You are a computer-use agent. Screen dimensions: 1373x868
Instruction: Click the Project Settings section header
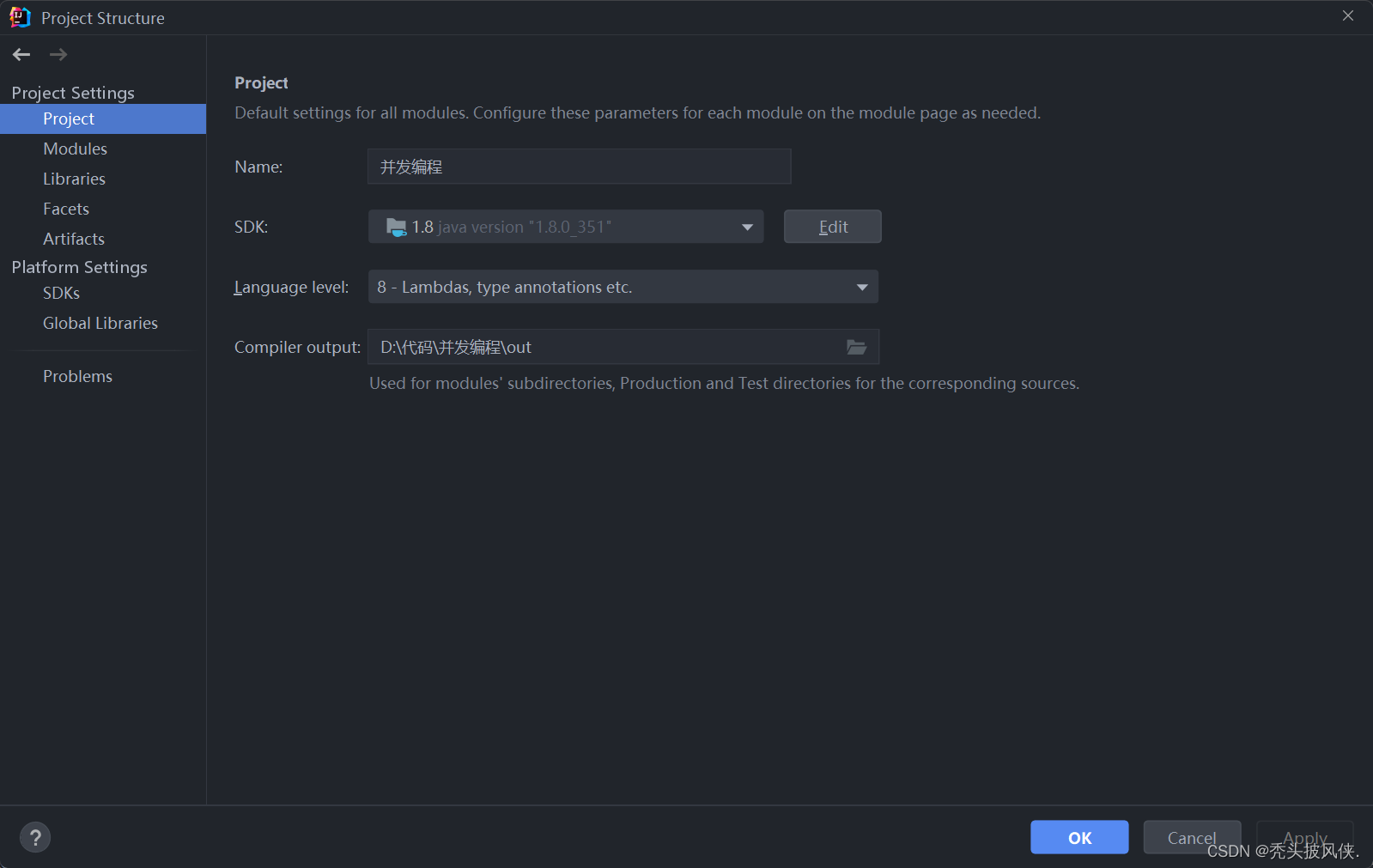[73, 93]
